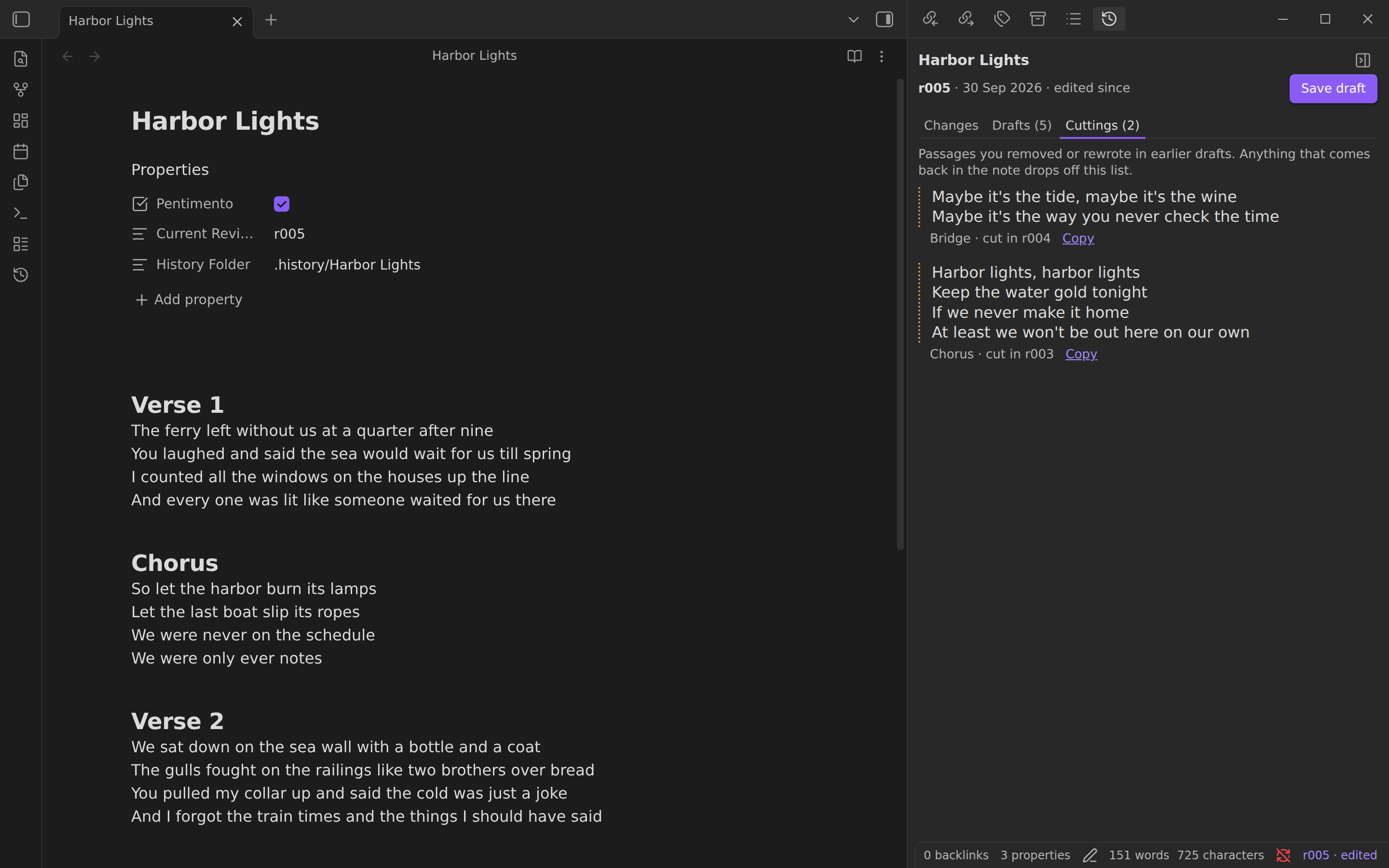Open the templates copy icon in the ribbon
This screenshot has height=868, width=1389.
click(x=21, y=182)
